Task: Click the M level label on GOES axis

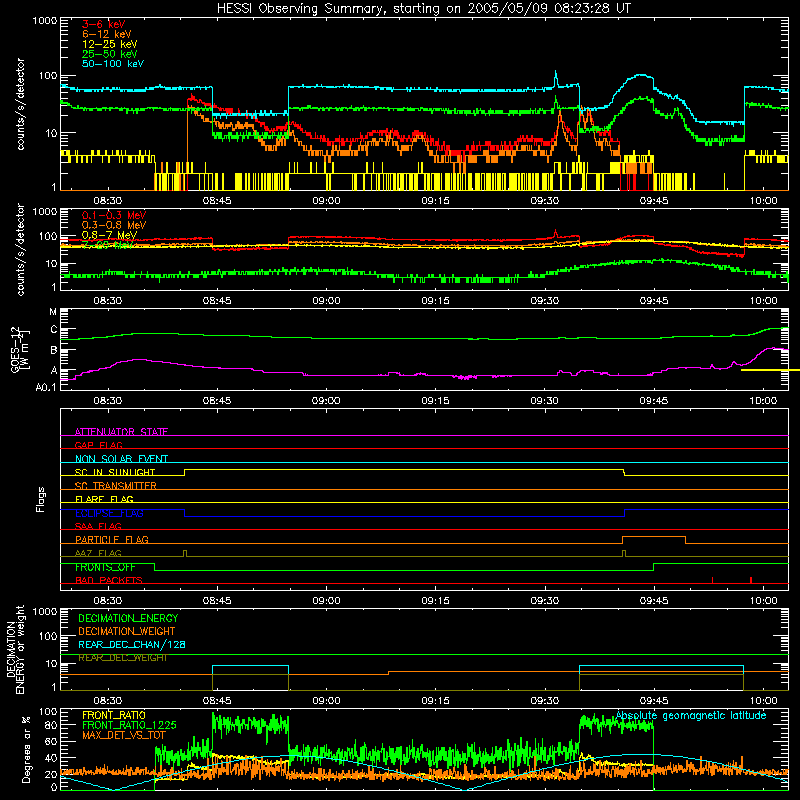Action: pos(53,311)
